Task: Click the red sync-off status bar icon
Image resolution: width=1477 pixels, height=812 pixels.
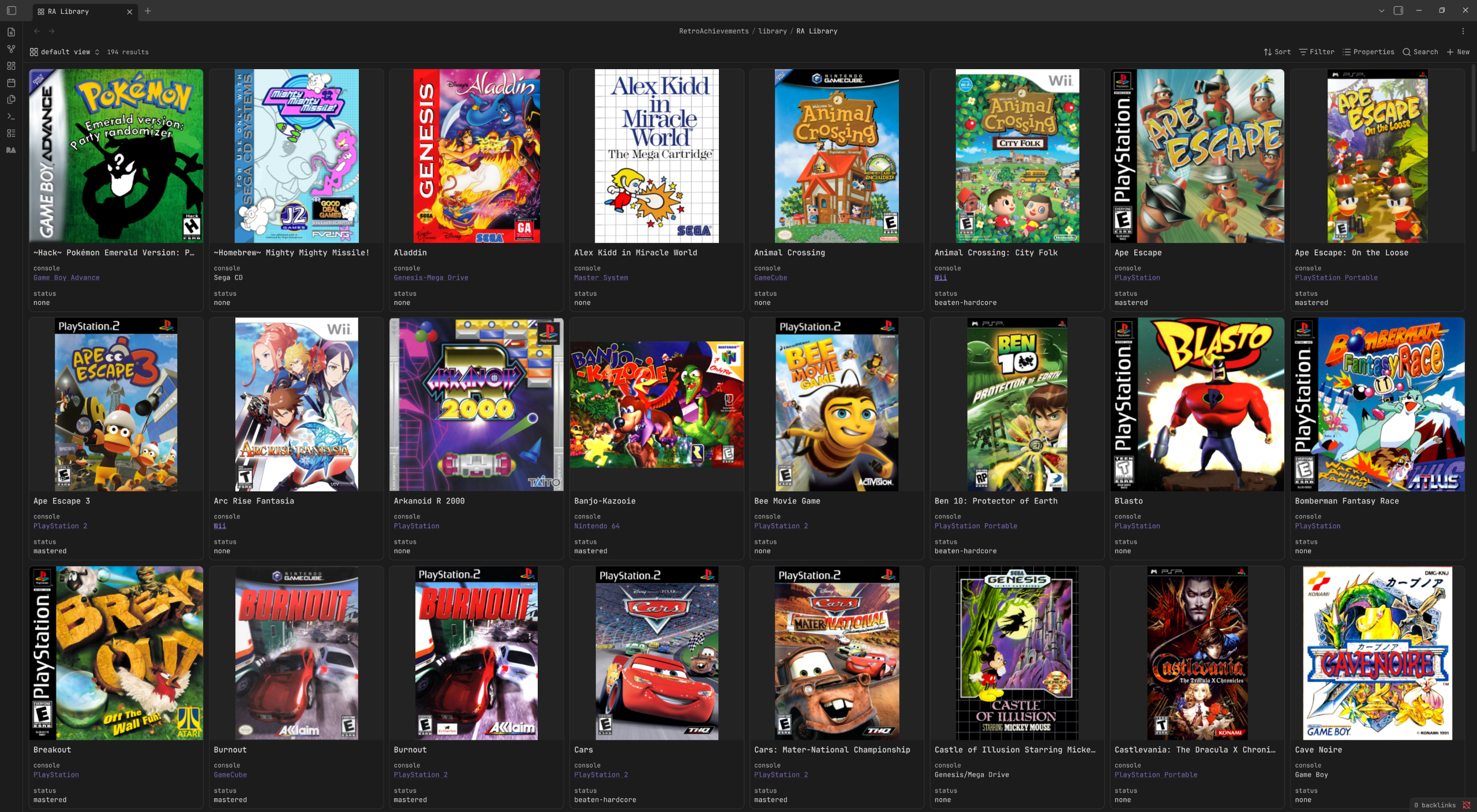Action: (1466, 805)
